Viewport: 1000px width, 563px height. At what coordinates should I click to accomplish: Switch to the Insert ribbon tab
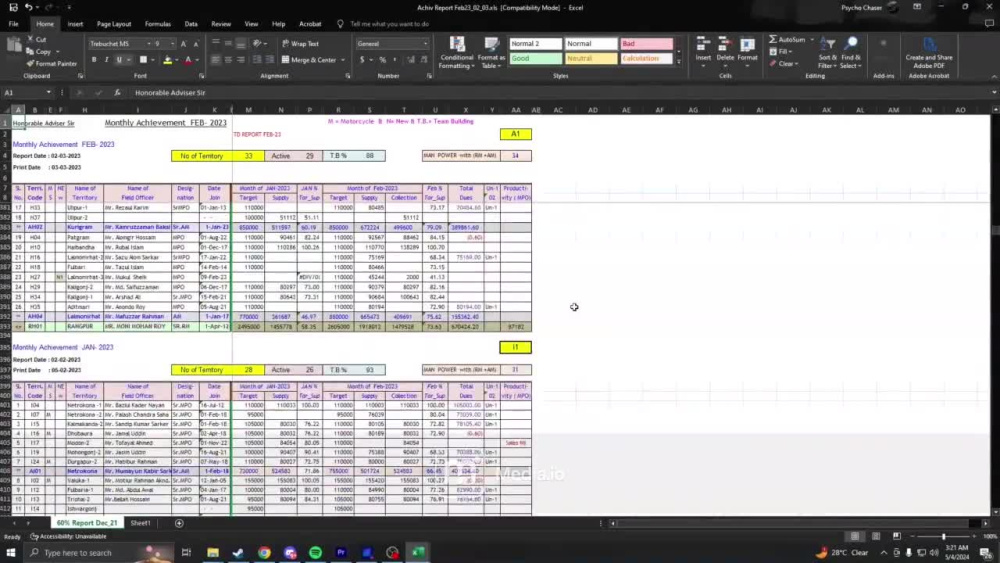pos(75,24)
